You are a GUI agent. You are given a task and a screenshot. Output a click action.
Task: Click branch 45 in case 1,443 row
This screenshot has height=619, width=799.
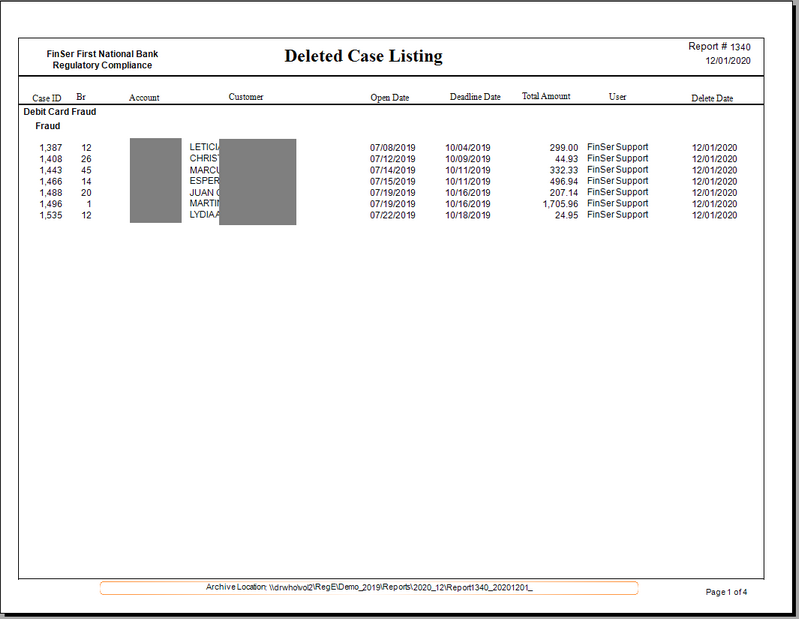coord(86,170)
